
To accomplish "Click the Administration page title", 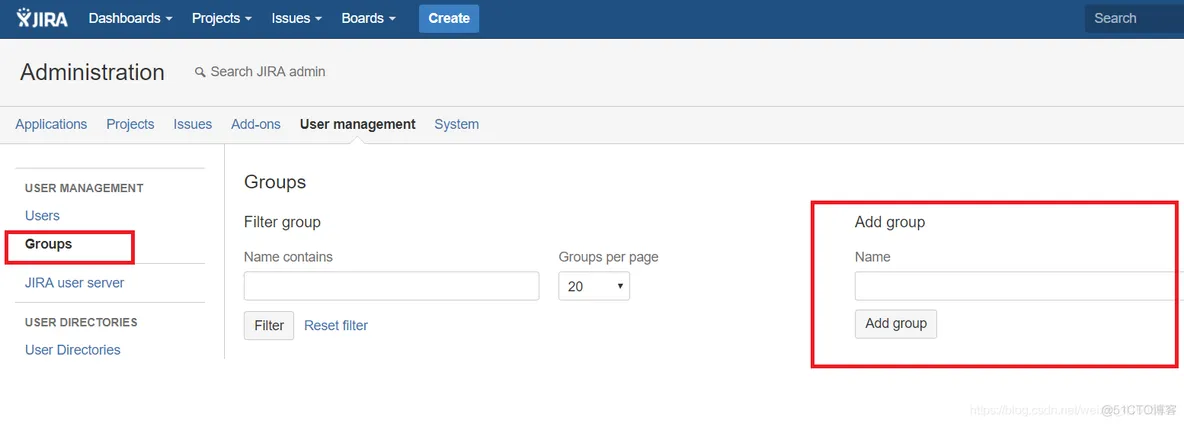I will click(x=92, y=72).
